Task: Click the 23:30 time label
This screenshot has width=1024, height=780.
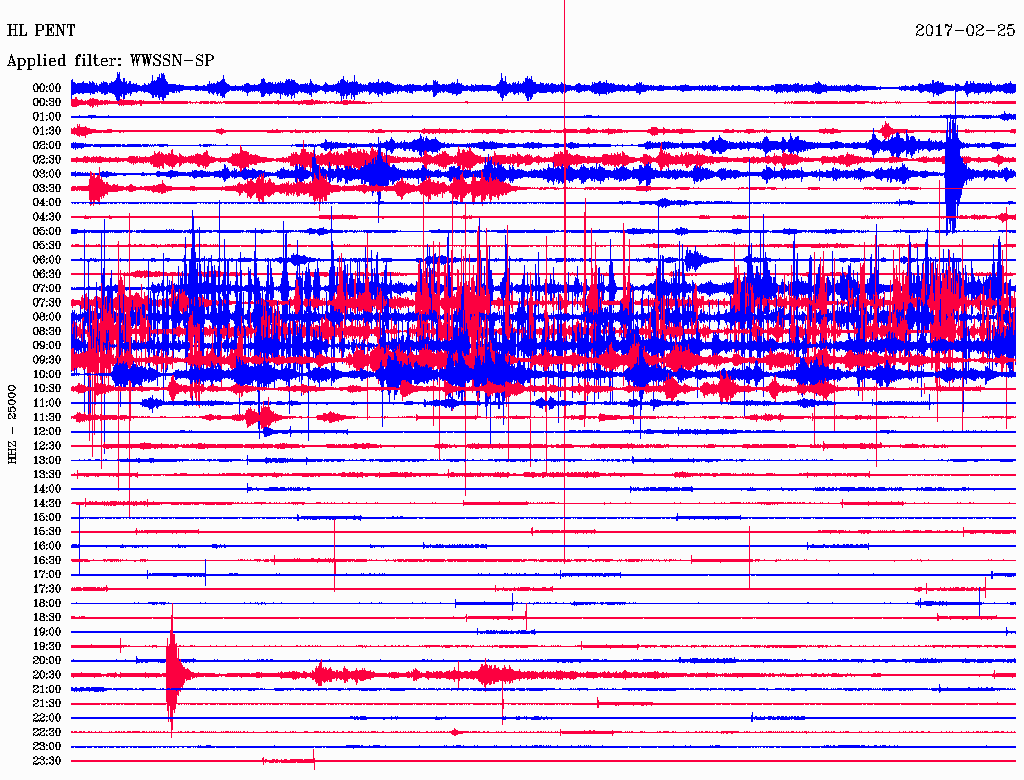Action: pyautogui.click(x=47, y=761)
